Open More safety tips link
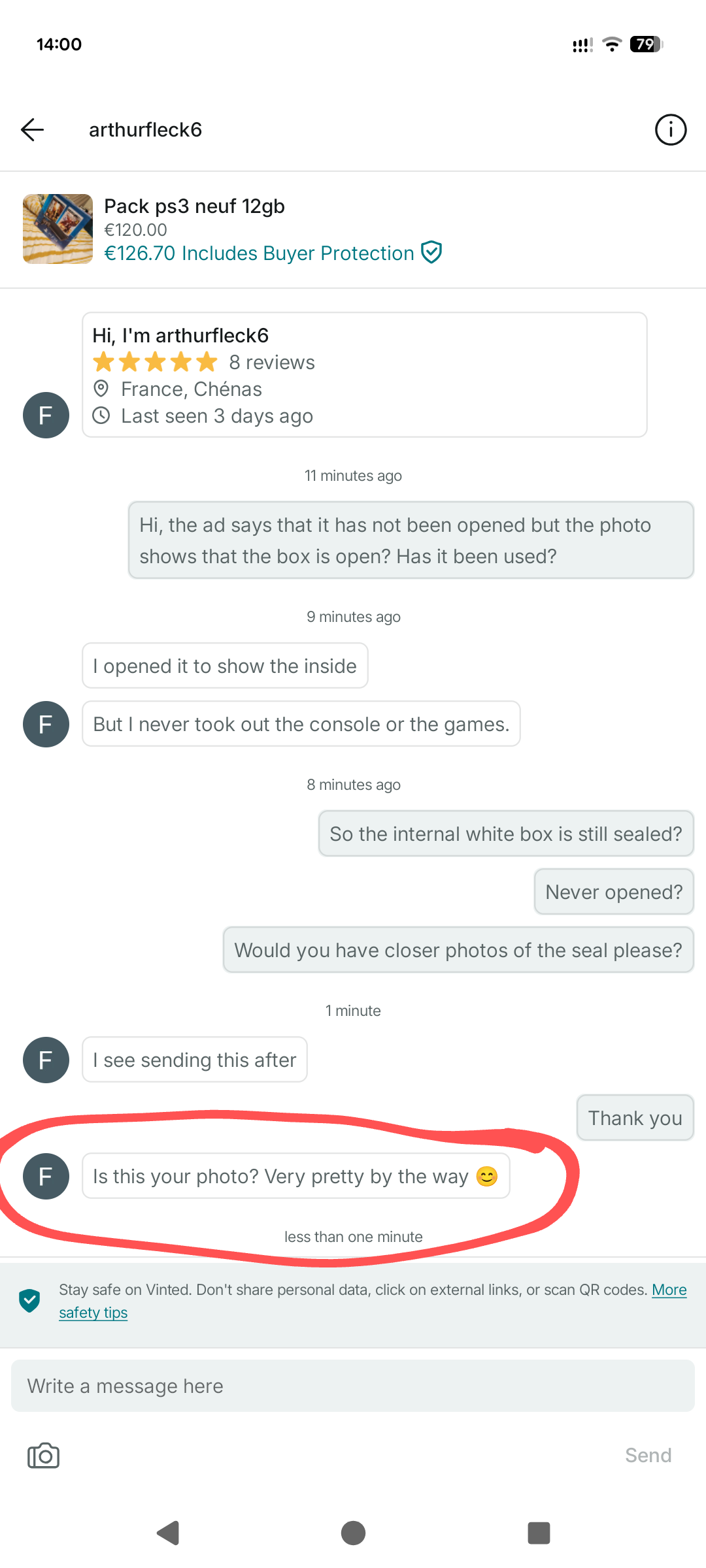This screenshot has height=1568, width=706. point(373,1301)
